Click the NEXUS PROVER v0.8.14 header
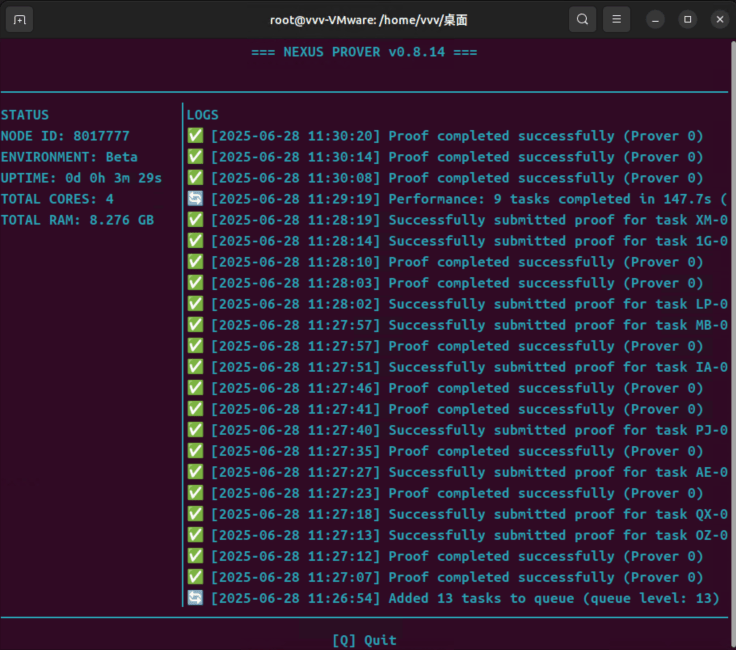This screenshot has height=650, width=736. pyautogui.click(x=364, y=52)
